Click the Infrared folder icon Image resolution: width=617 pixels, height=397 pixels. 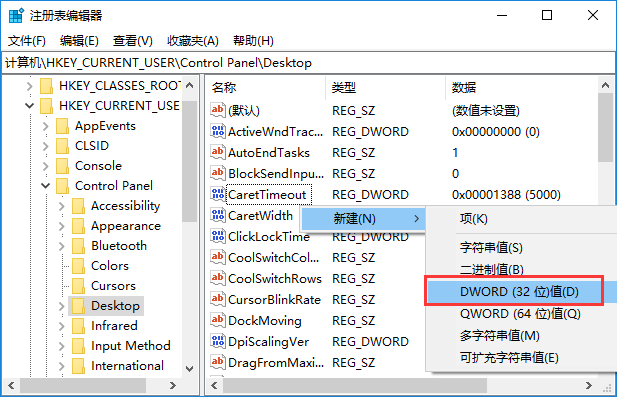(x=78, y=326)
